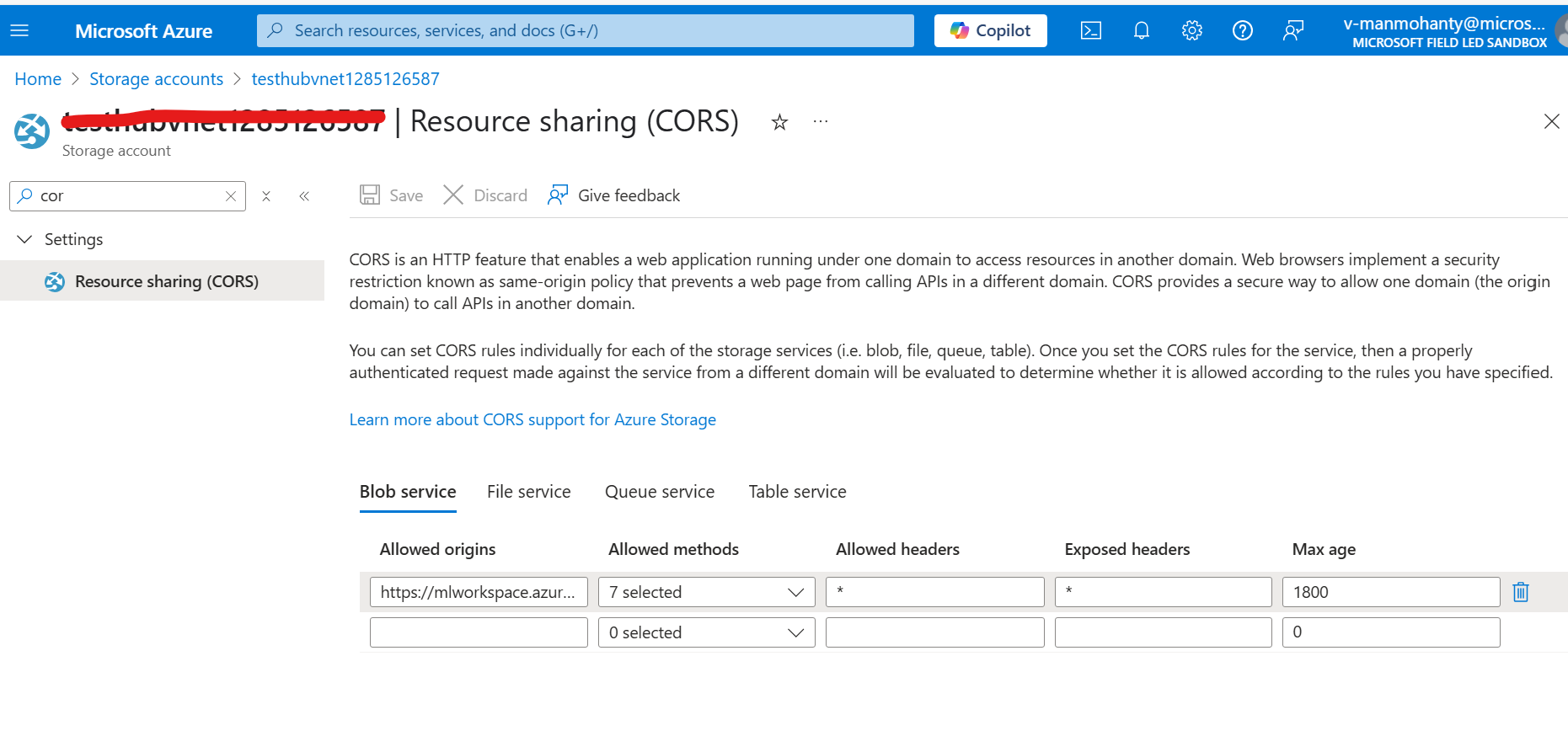This screenshot has height=736, width=1568.
Task: Click empty Exposed headers field in second row
Action: [x=1163, y=632]
